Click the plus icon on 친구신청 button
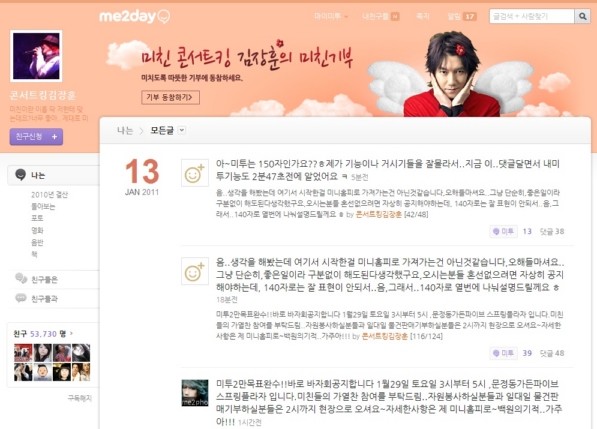597x429 pixels. 54,137
